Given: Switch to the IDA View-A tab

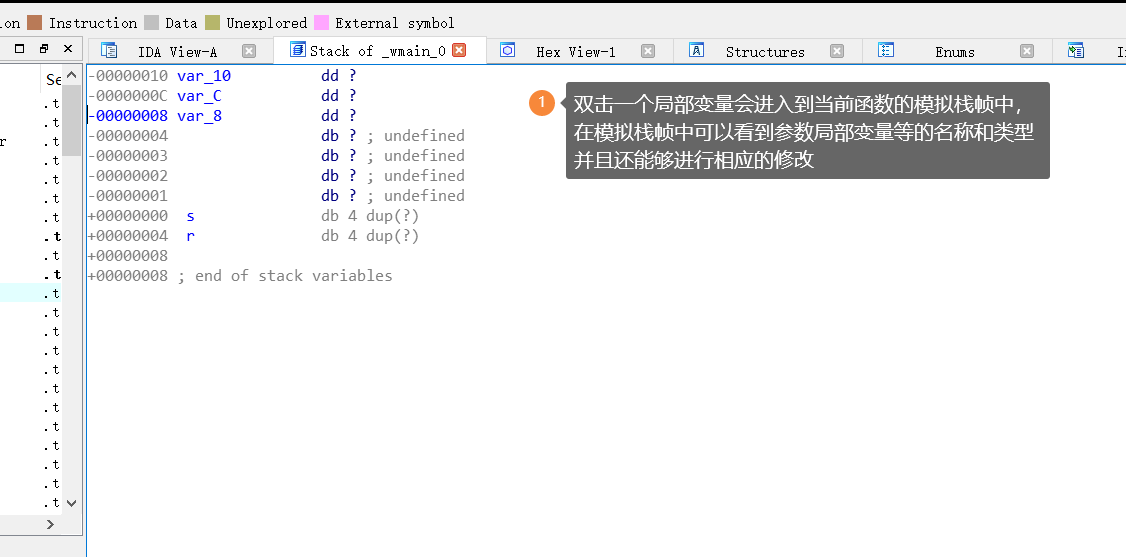Looking at the screenshot, I should pyautogui.click(x=177, y=52).
